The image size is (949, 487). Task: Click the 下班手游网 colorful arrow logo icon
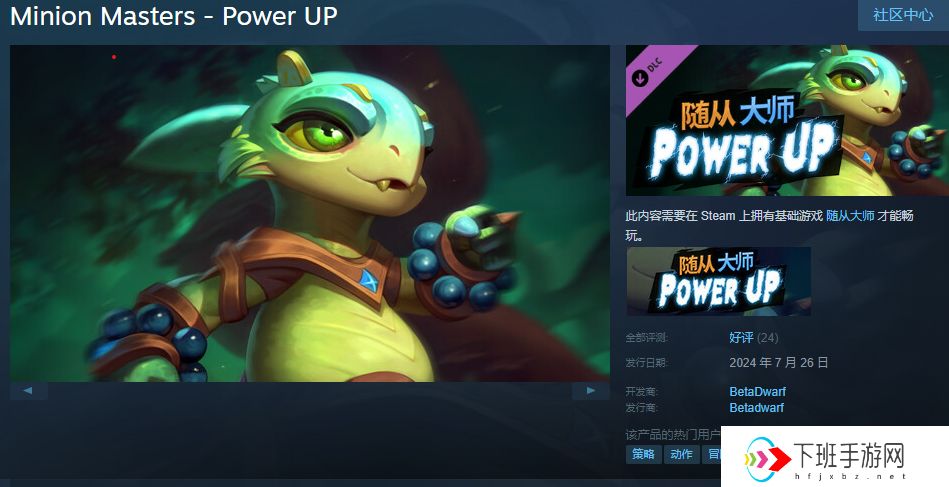coord(765,458)
